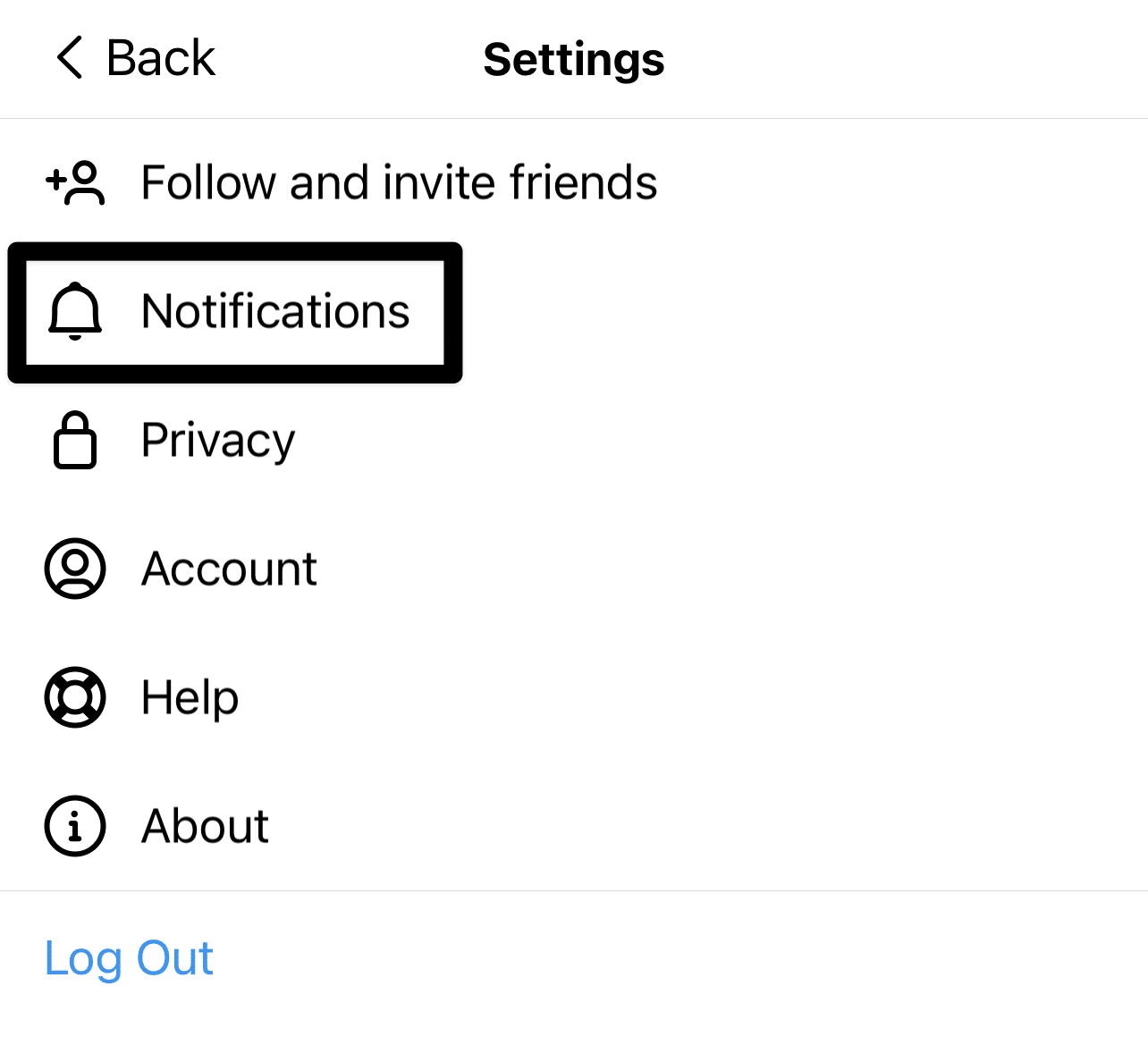The image size is (1148, 1062).
Task: Click the Notifications bell icon
Action: click(x=75, y=311)
